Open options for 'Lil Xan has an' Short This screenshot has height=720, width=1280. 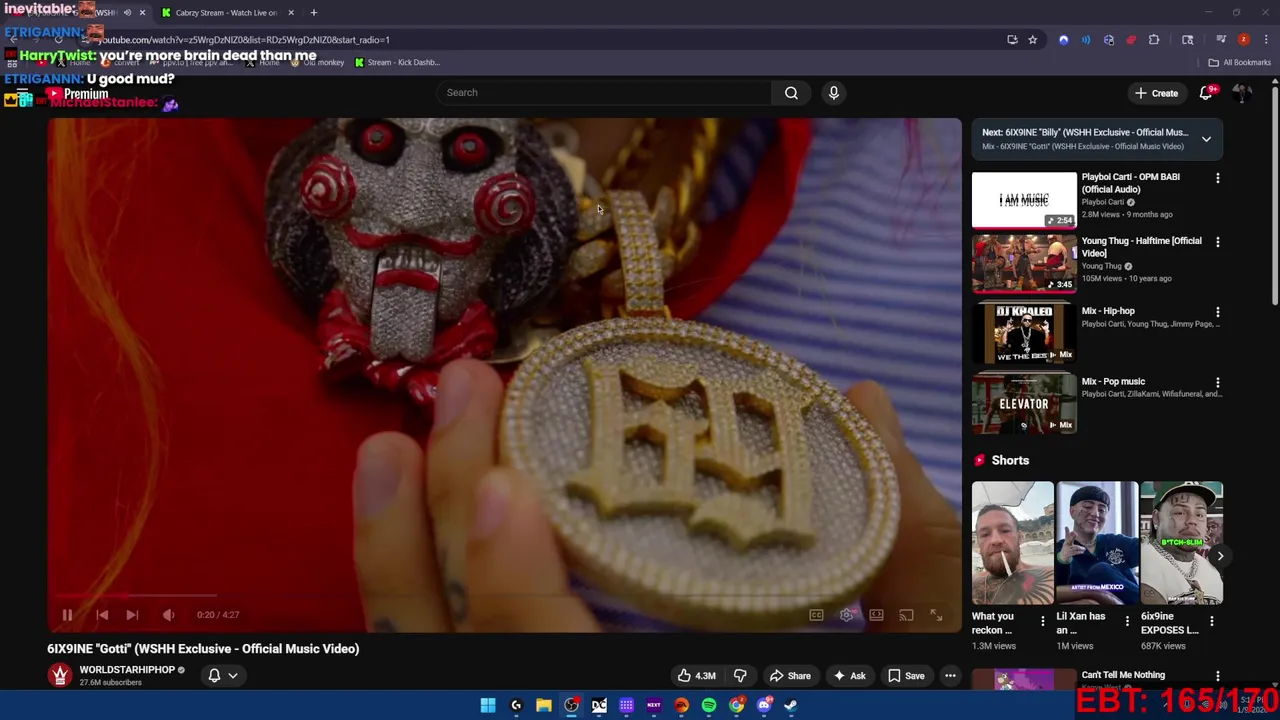click(x=1127, y=621)
